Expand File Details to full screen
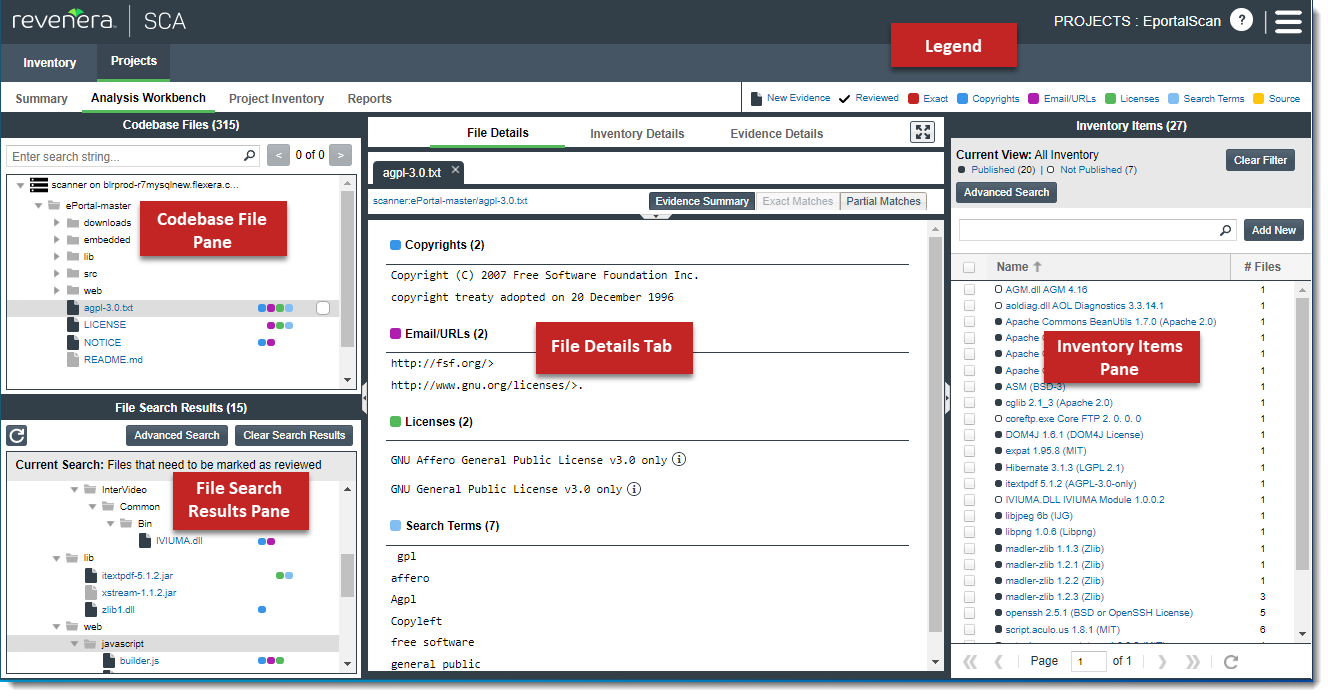 click(x=921, y=133)
